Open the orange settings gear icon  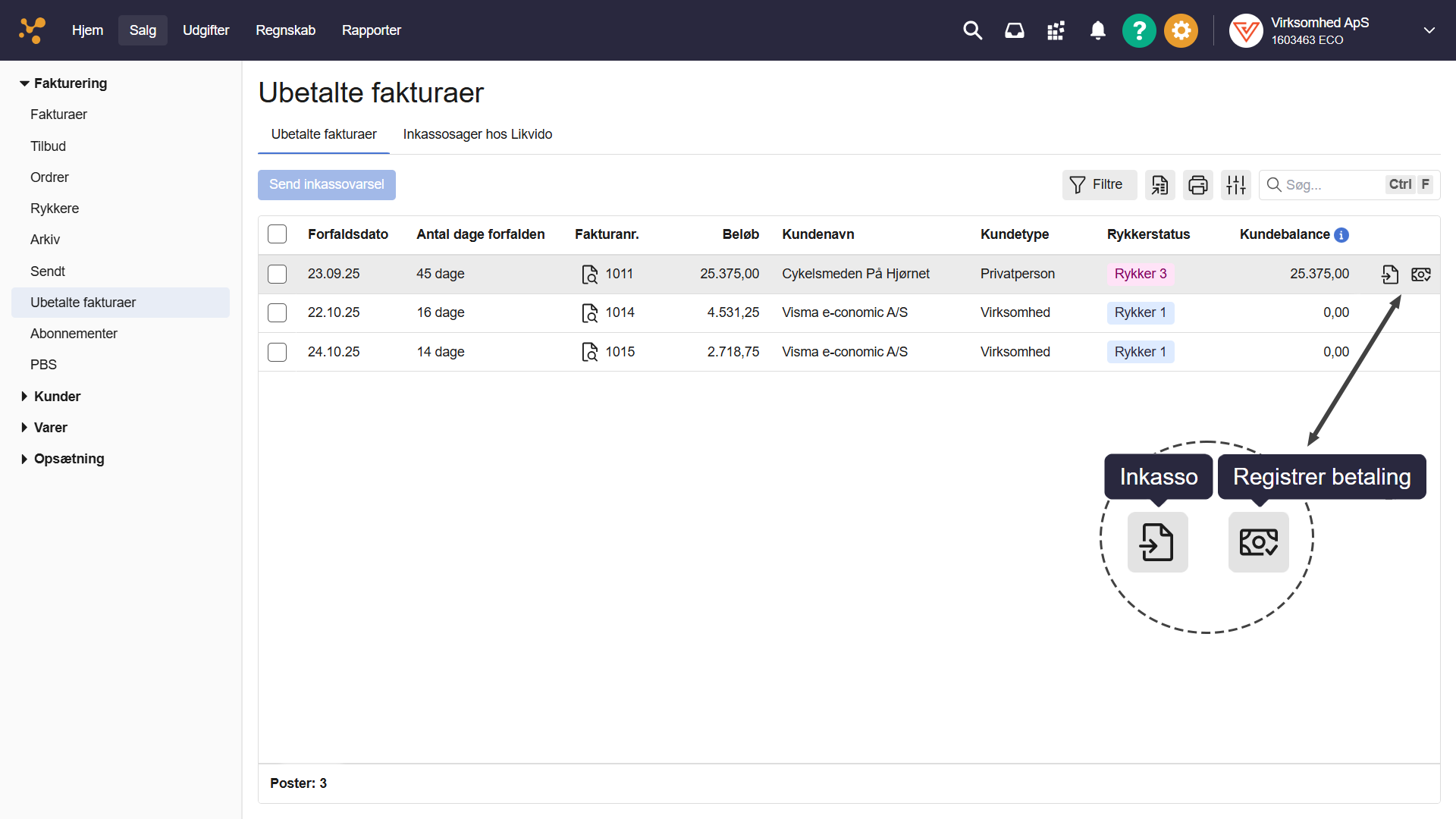coord(1181,31)
